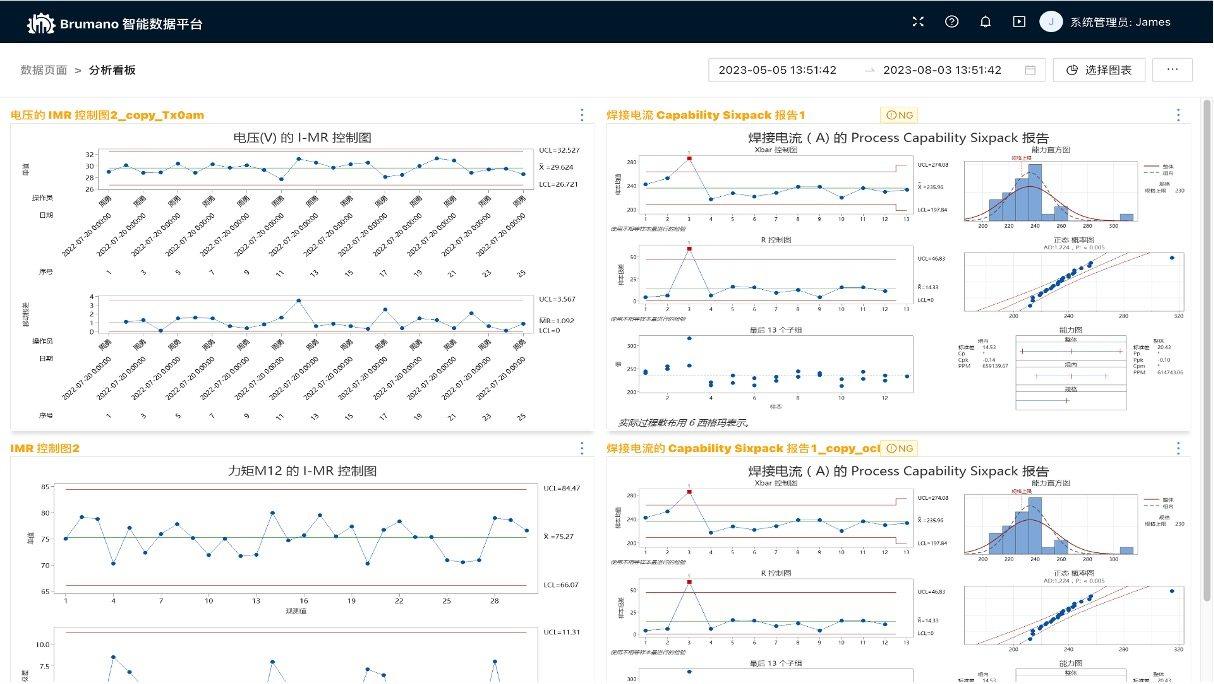Open notifications bell icon
The image size is (1214, 684).
click(985, 22)
